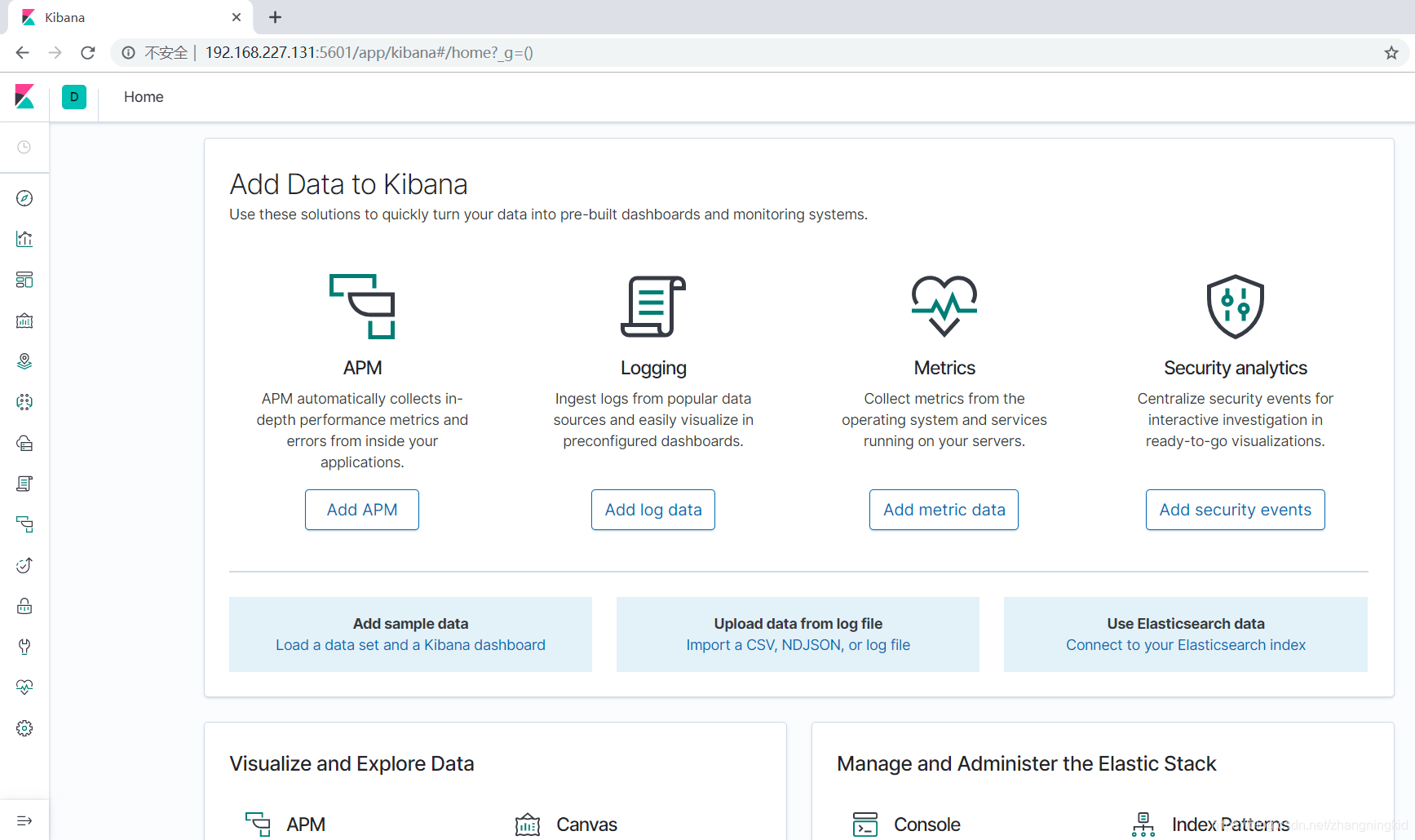Open 'Import a CSV, NDJSON, or log file' link

[798, 645]
